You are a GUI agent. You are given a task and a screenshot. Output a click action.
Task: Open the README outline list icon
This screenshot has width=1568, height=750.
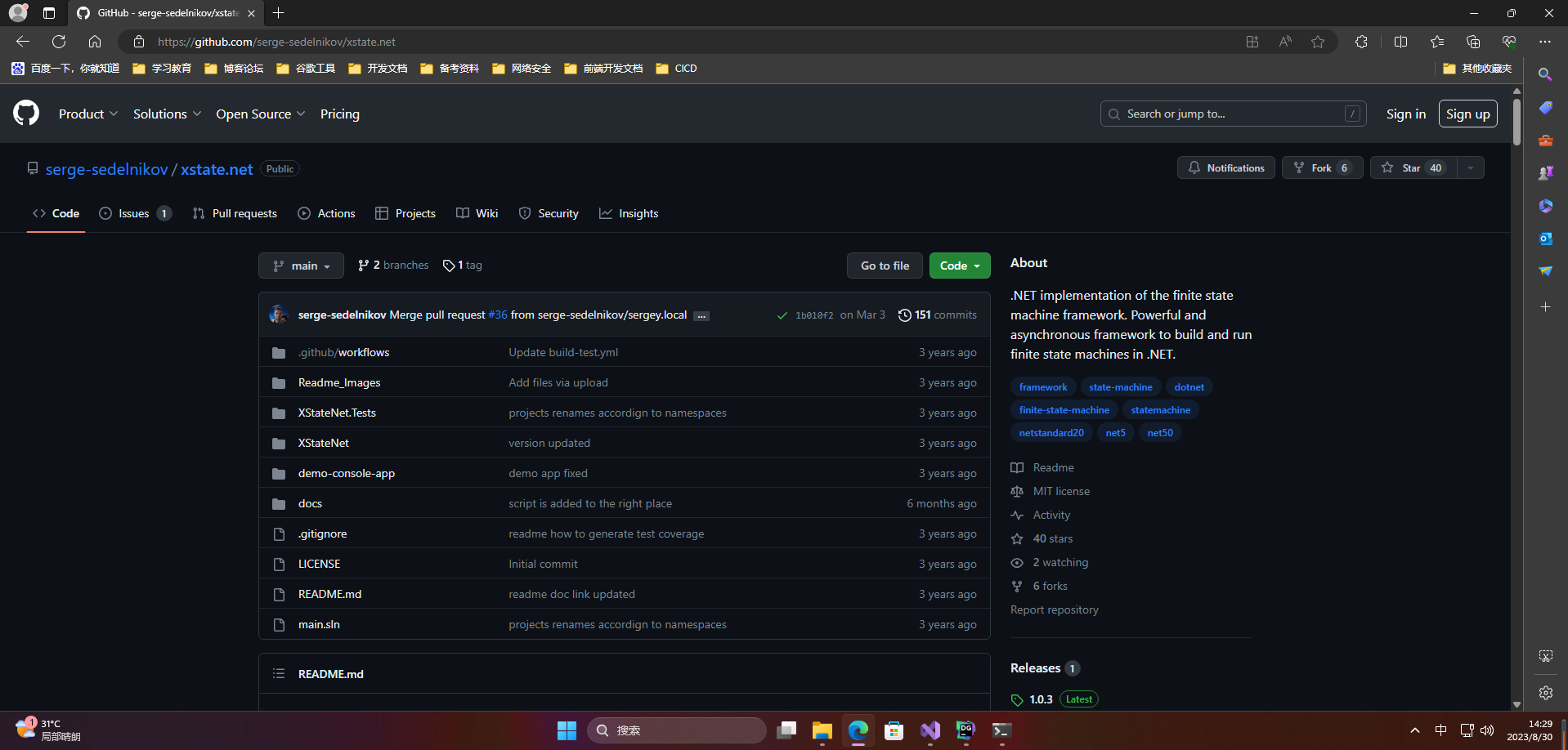pos(279,673)
